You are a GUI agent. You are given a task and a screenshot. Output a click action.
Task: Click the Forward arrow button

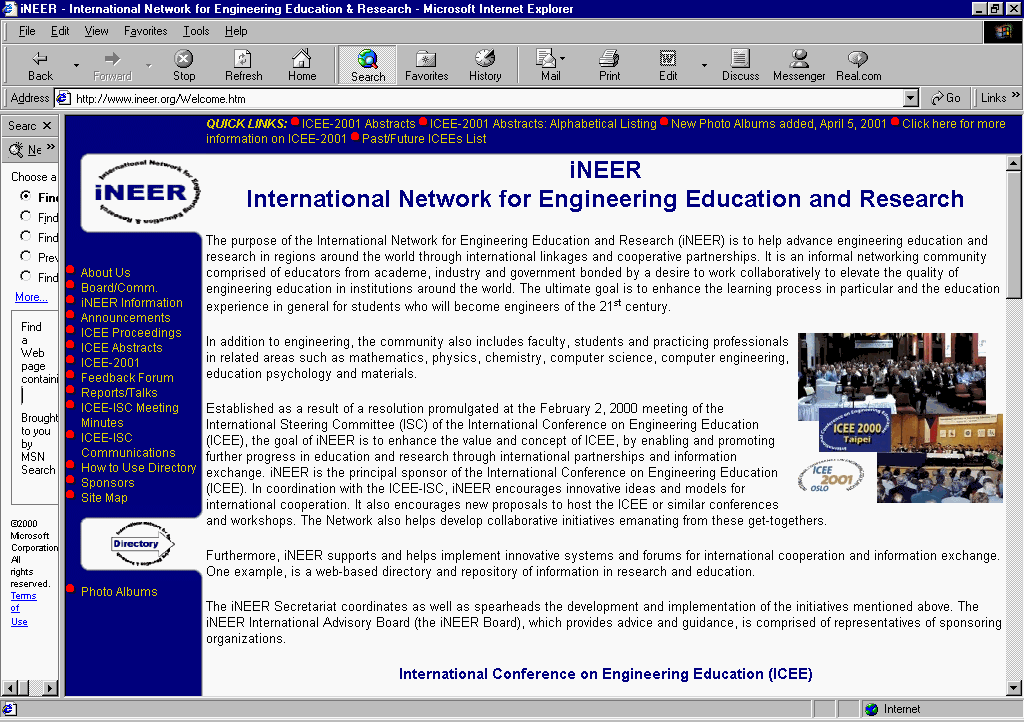click(112, 65)
